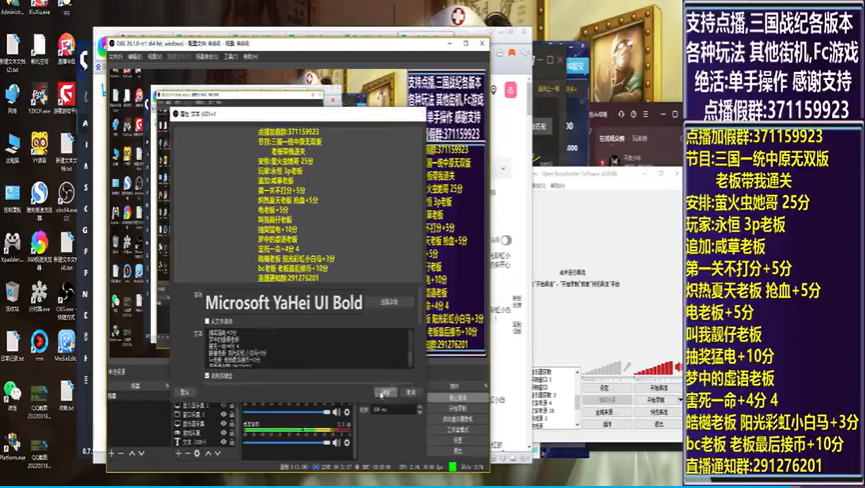Open 视图(V) menu in OBS
Image resolution: width=865 pixels, height=488 pixels.
tap(154, 57)
